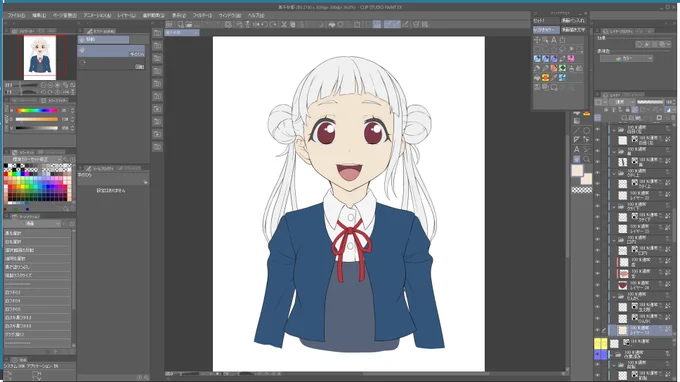Image resolution: width=680 pixels, height=382 pixels.
Task: Click the Redo arrow in the command bar
Action: point(273,24)
